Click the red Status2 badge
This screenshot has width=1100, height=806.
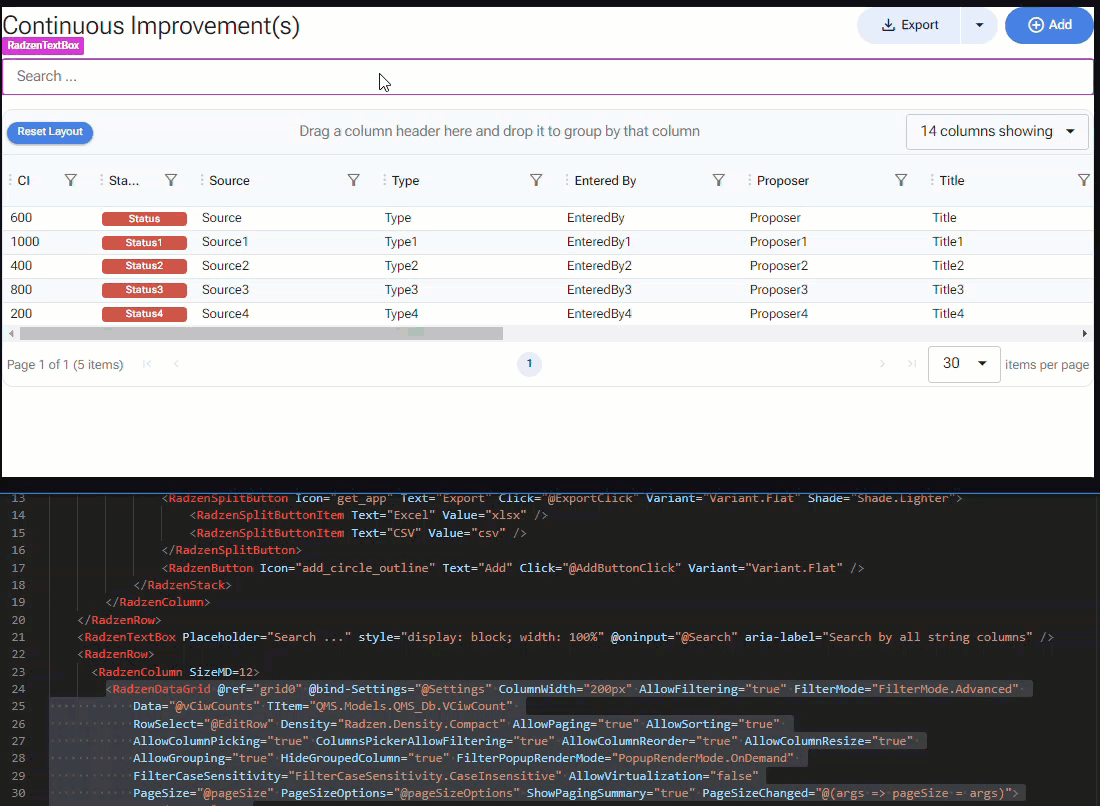pyautogui.click(x=145, y=267)
